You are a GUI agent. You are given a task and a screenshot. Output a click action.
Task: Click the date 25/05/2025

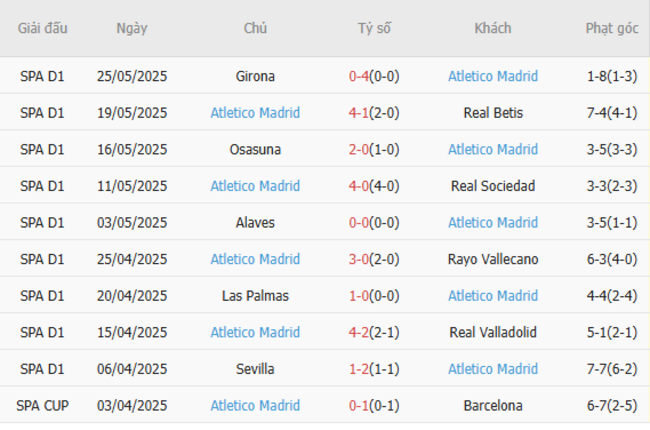click(x=132, y=76)
